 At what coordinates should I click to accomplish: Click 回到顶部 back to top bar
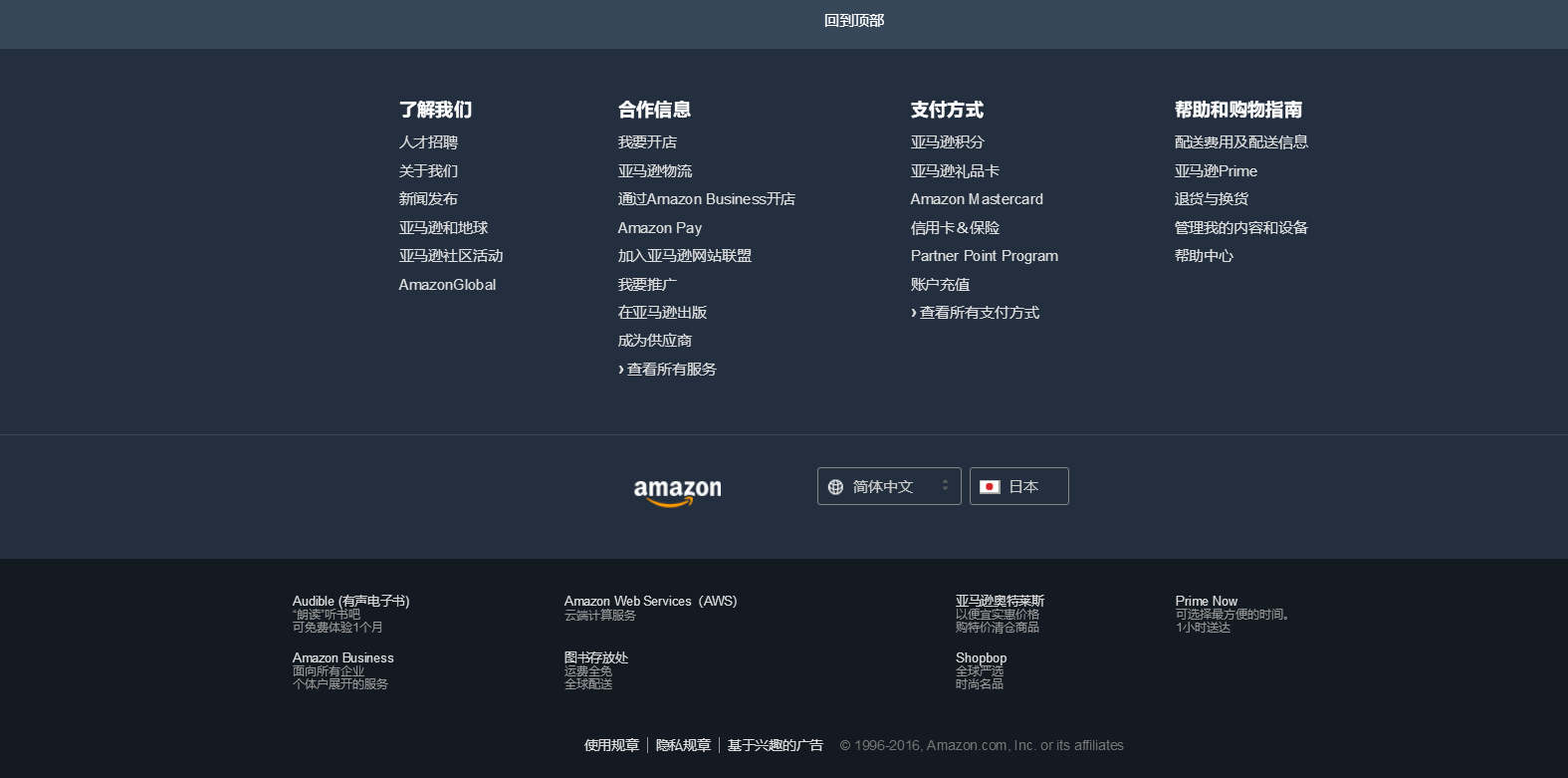tap(784, 24)
